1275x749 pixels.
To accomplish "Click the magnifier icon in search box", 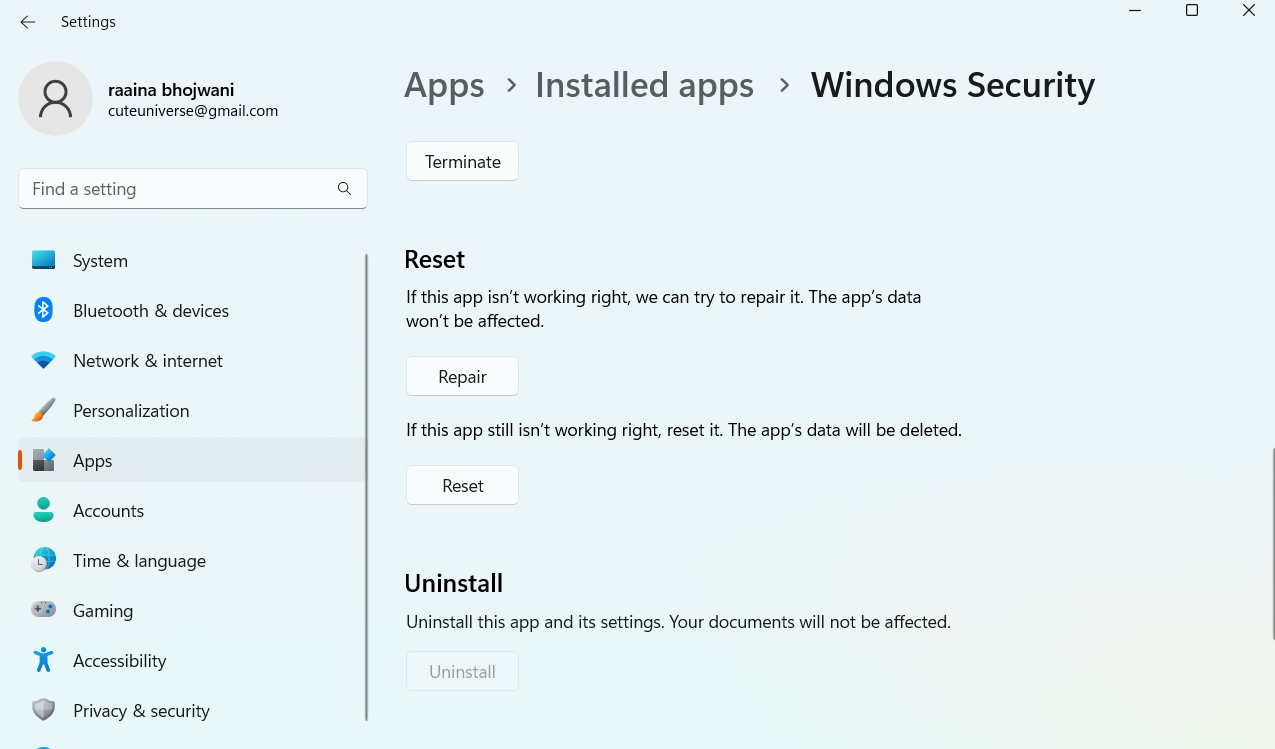I will tap(344, 189).
